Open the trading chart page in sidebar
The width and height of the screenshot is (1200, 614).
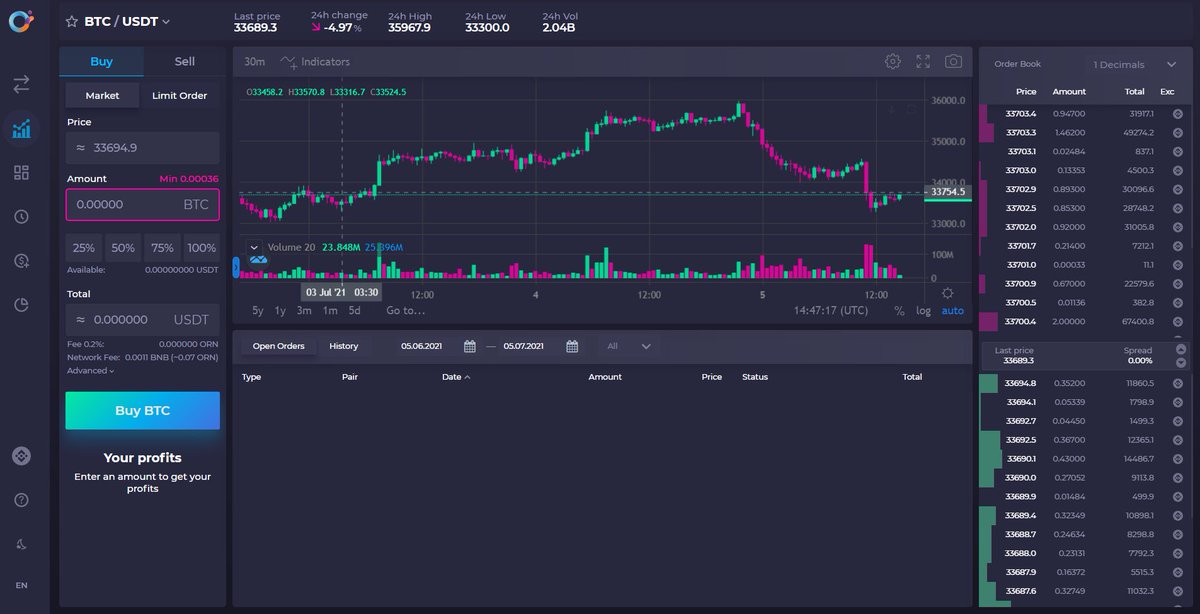[21, 129]
